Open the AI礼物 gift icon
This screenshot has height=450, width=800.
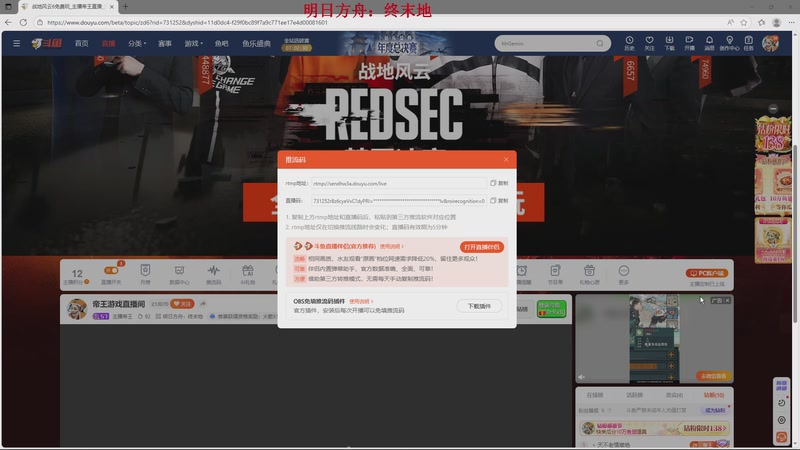[248, 274]
